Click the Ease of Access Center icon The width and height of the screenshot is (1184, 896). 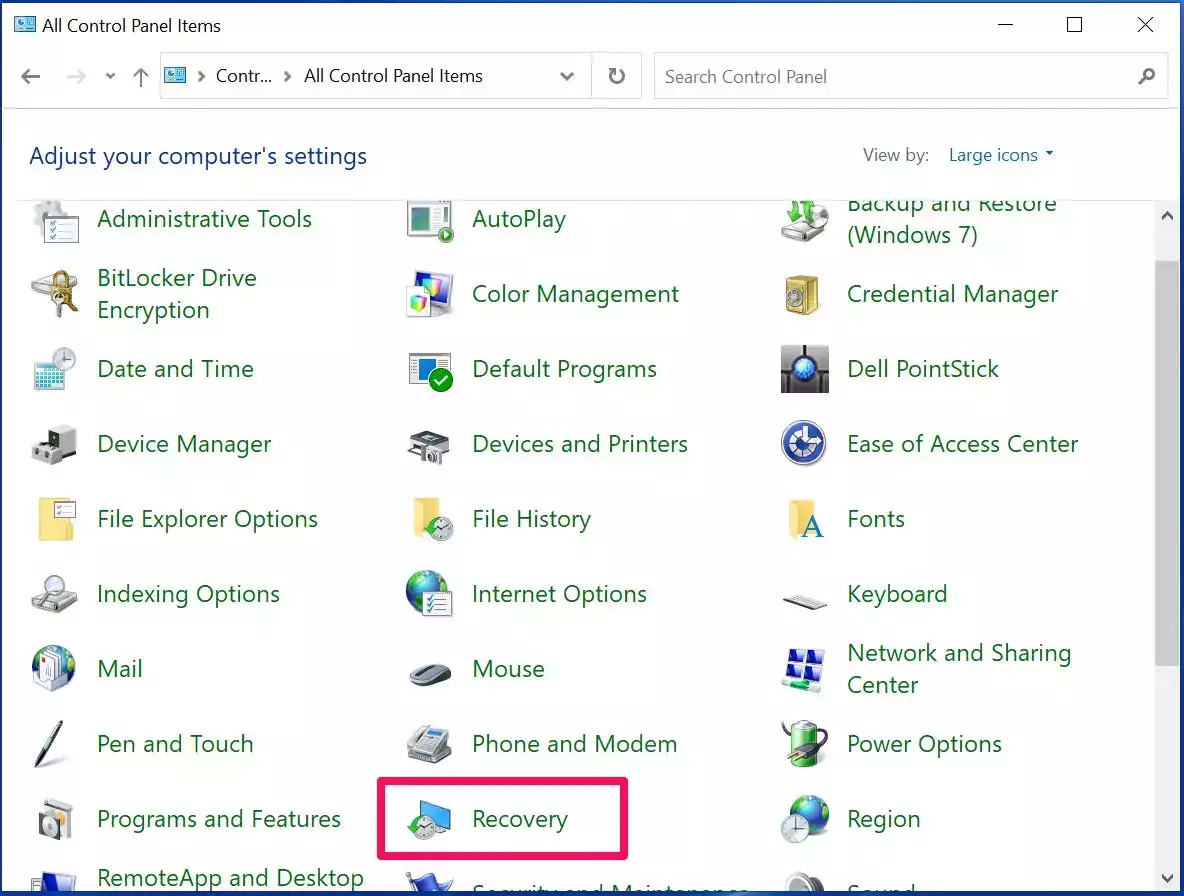click(804, 444)
